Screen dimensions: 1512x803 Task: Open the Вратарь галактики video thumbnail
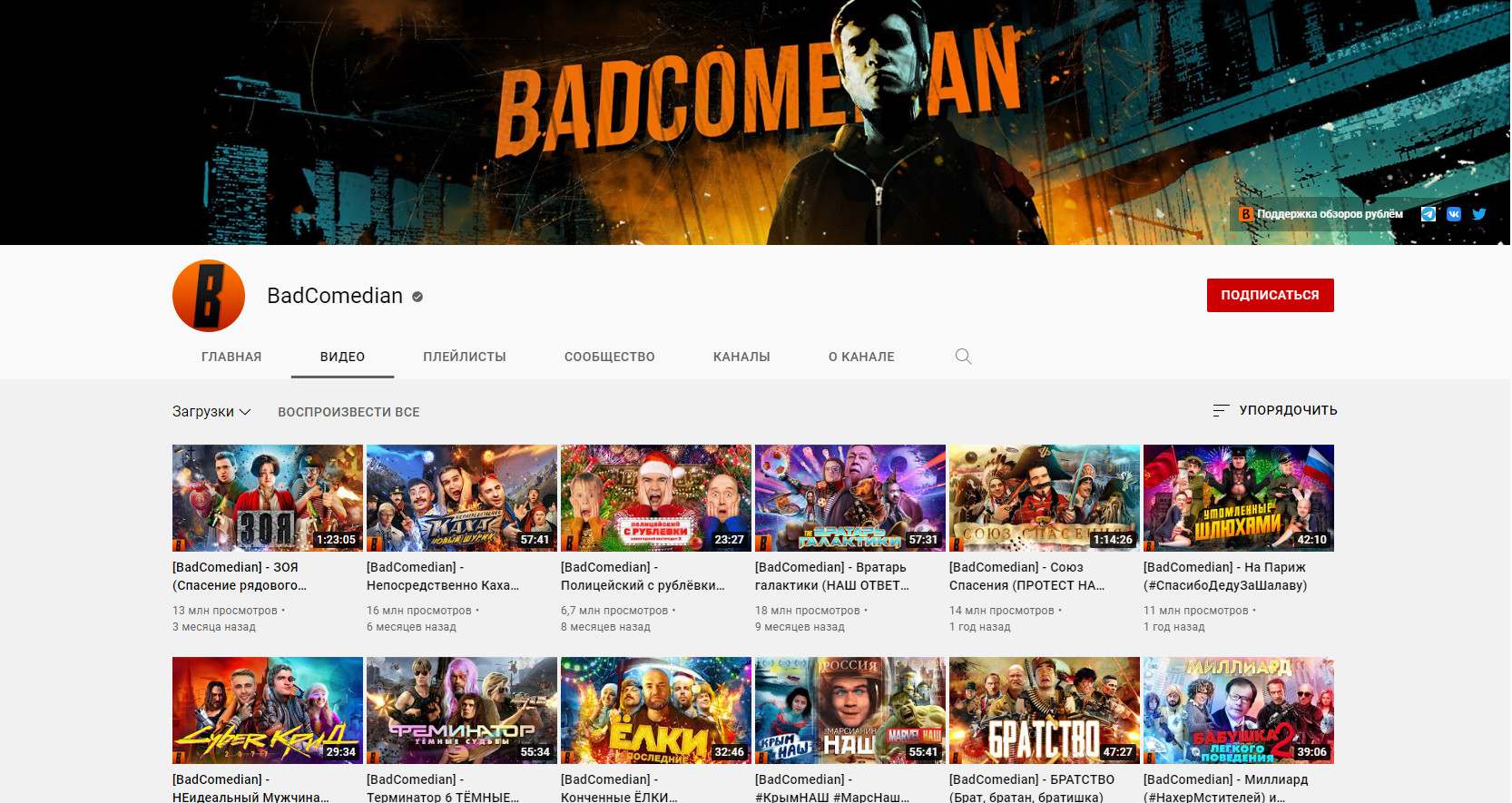tap(850, 498)
